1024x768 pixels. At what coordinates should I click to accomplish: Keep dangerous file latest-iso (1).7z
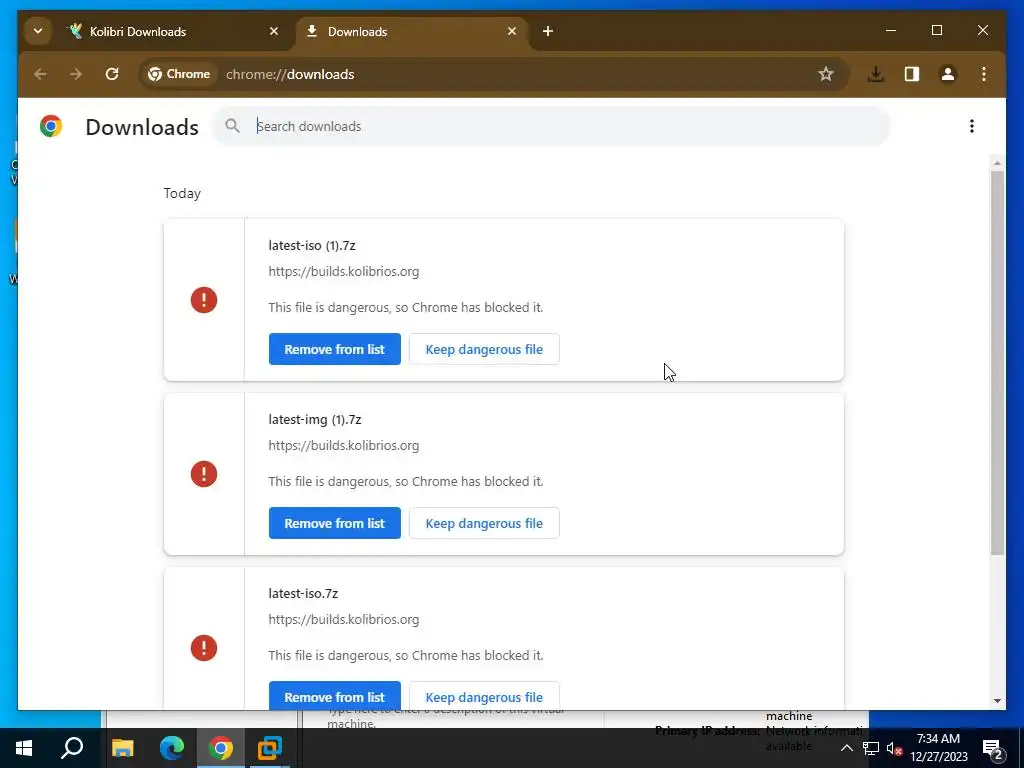tap(484, 349)
